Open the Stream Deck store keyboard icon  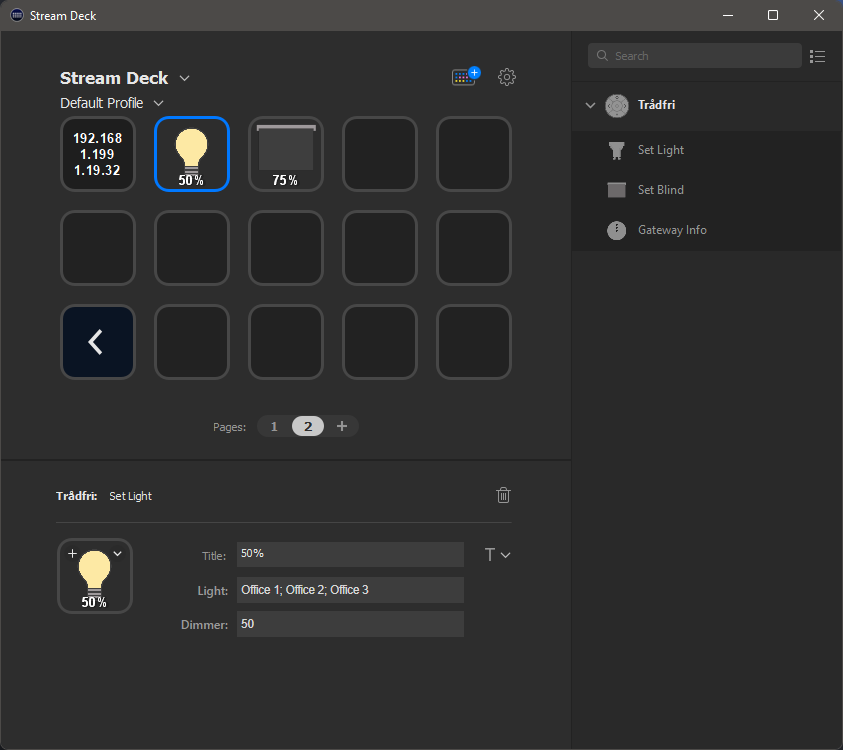(x=466, y=76)
